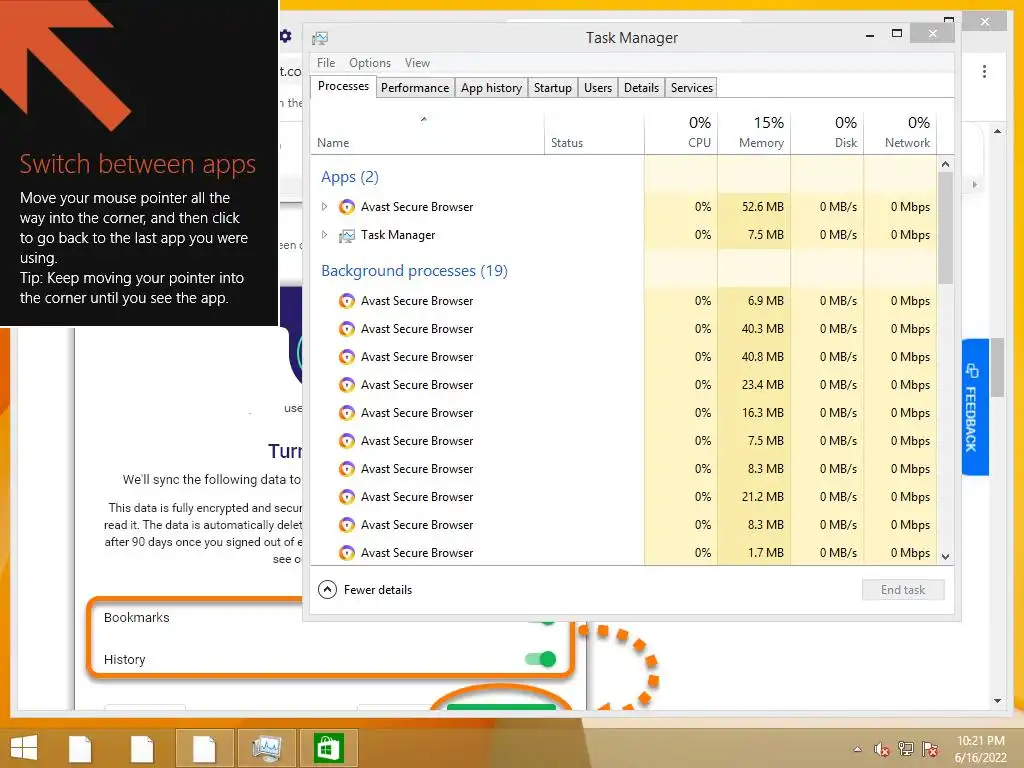Image resolution: width=1024 pixels, height=768 pixels.
Task: Click process list scroll up arrow
Action: [945, 164]
